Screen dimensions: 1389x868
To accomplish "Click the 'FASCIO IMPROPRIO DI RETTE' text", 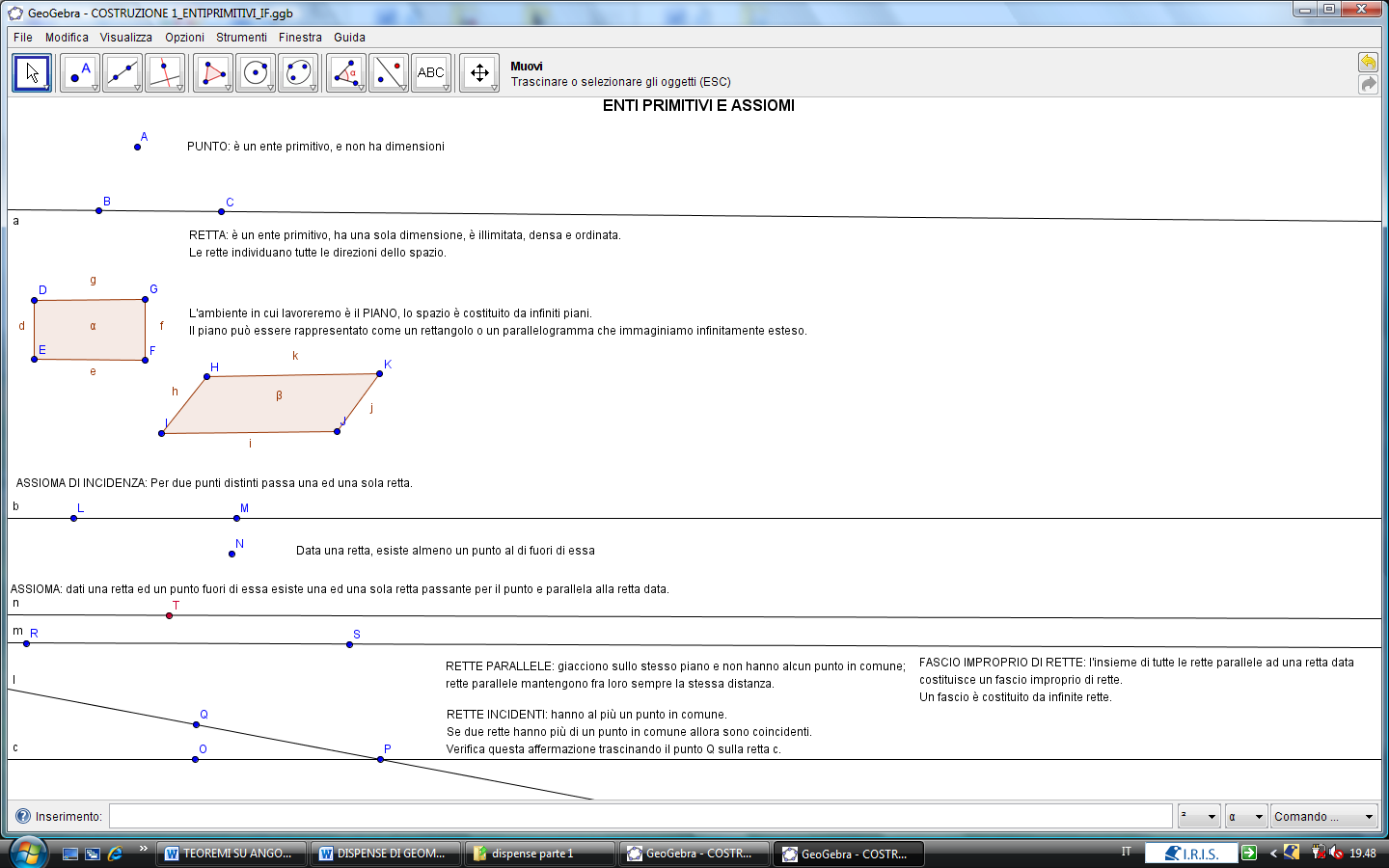I will pyautogui.click(x=1136, y=680).
